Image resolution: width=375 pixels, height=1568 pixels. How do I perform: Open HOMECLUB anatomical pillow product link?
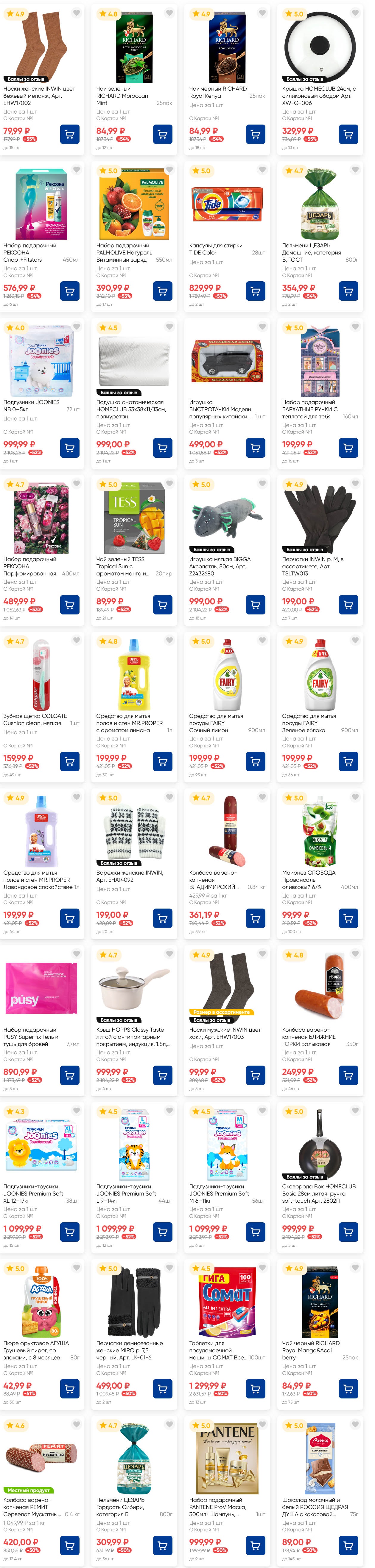coord(130,409)
